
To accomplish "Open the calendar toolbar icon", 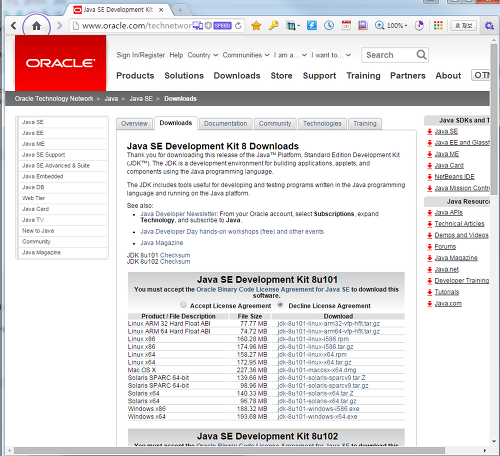I will 346,25.
